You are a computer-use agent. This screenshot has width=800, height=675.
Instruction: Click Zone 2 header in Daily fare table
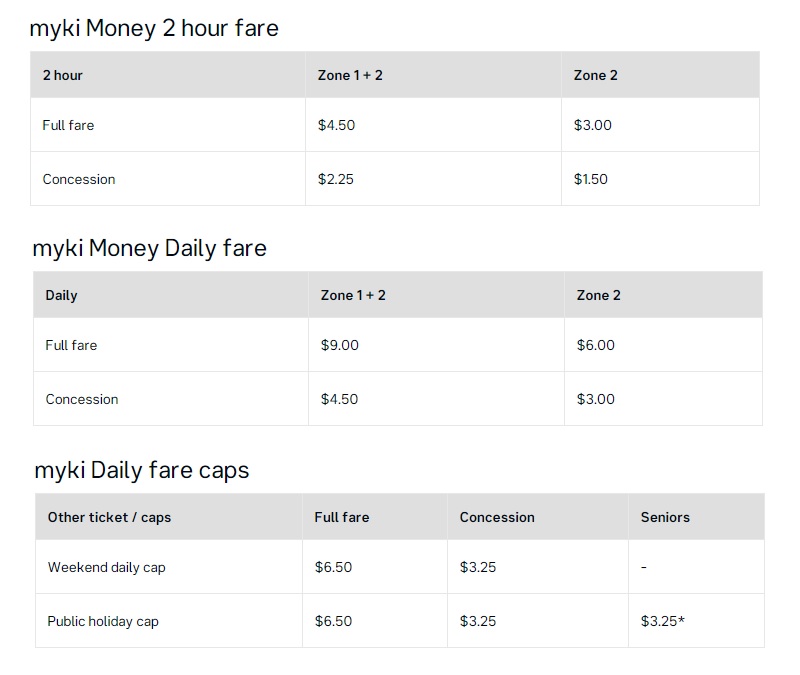[x=599, y=295]
